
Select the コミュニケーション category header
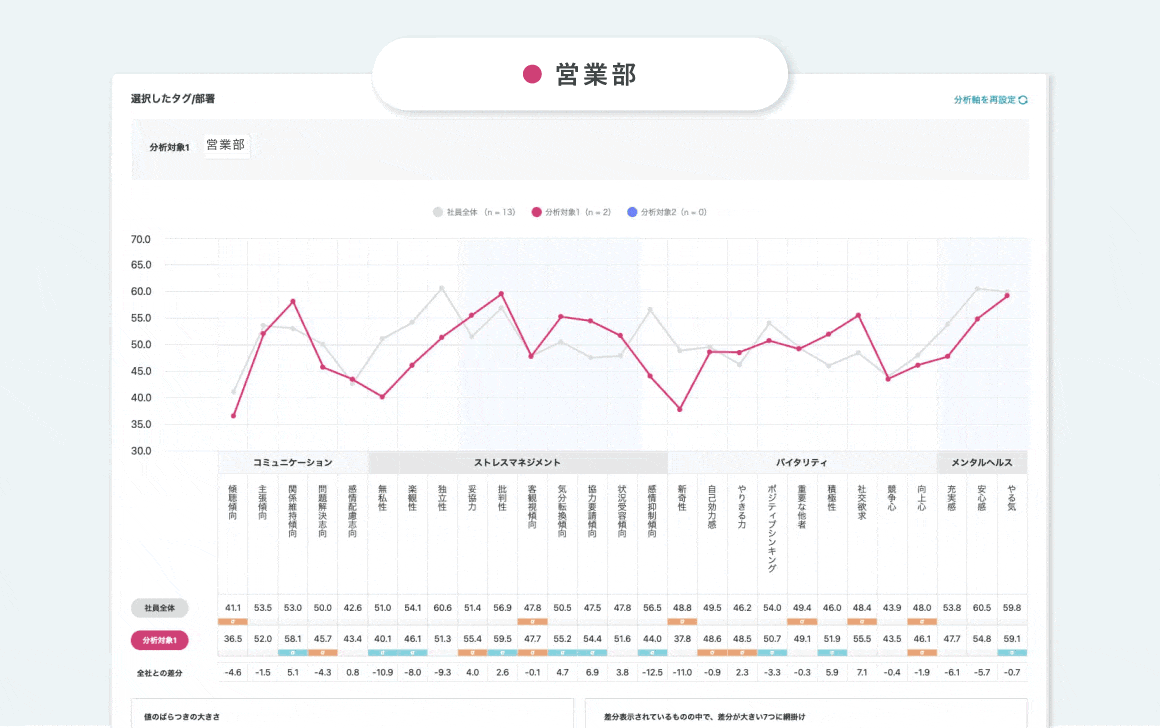click(x=293, y=463)
